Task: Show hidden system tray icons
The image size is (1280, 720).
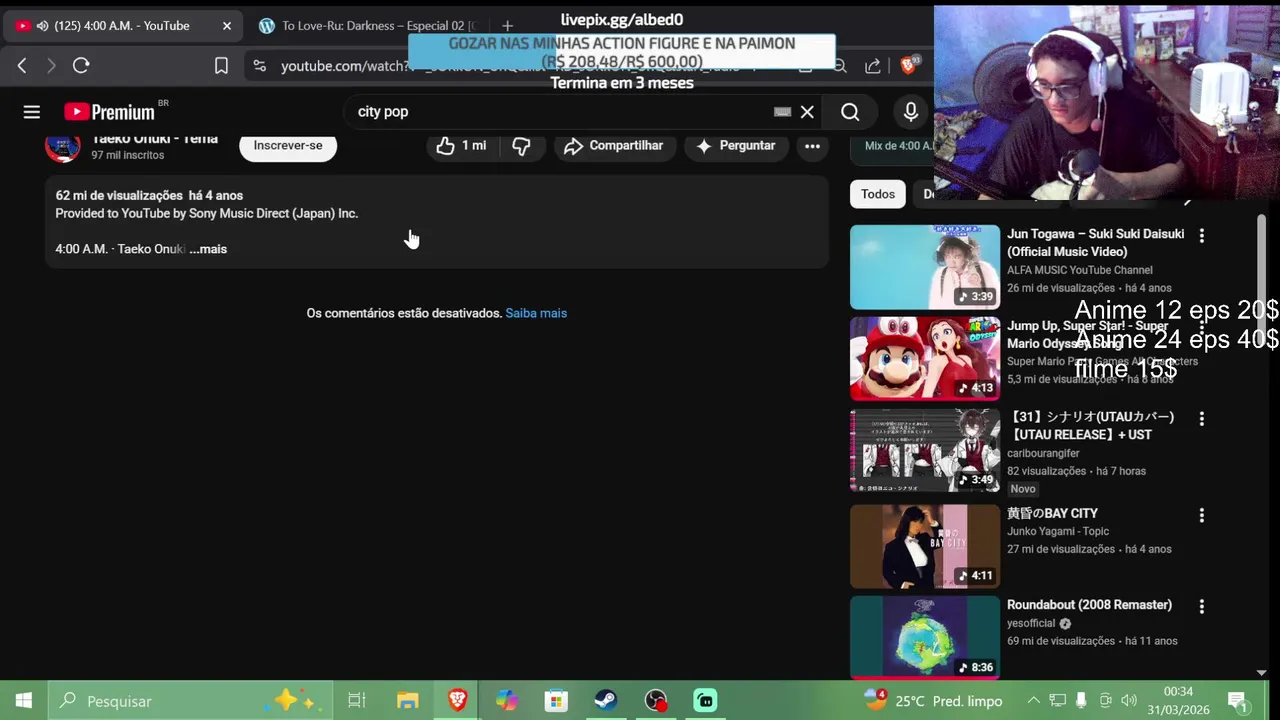Action: click(x=1034, y=701)
